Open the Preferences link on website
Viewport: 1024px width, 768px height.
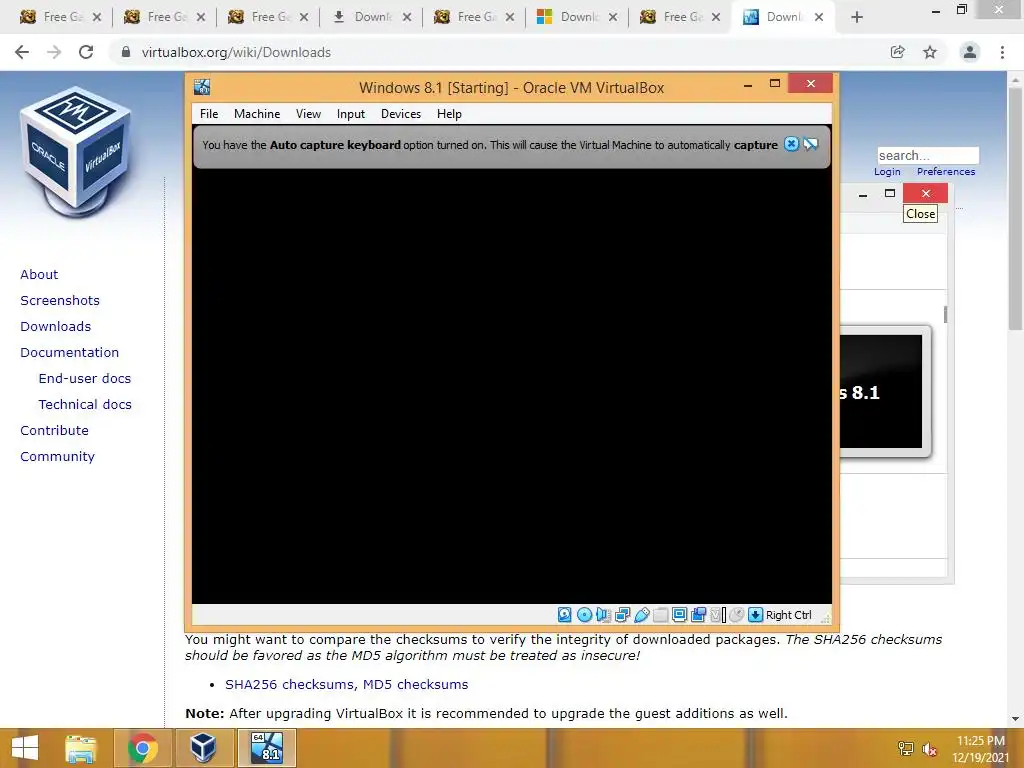946,172
